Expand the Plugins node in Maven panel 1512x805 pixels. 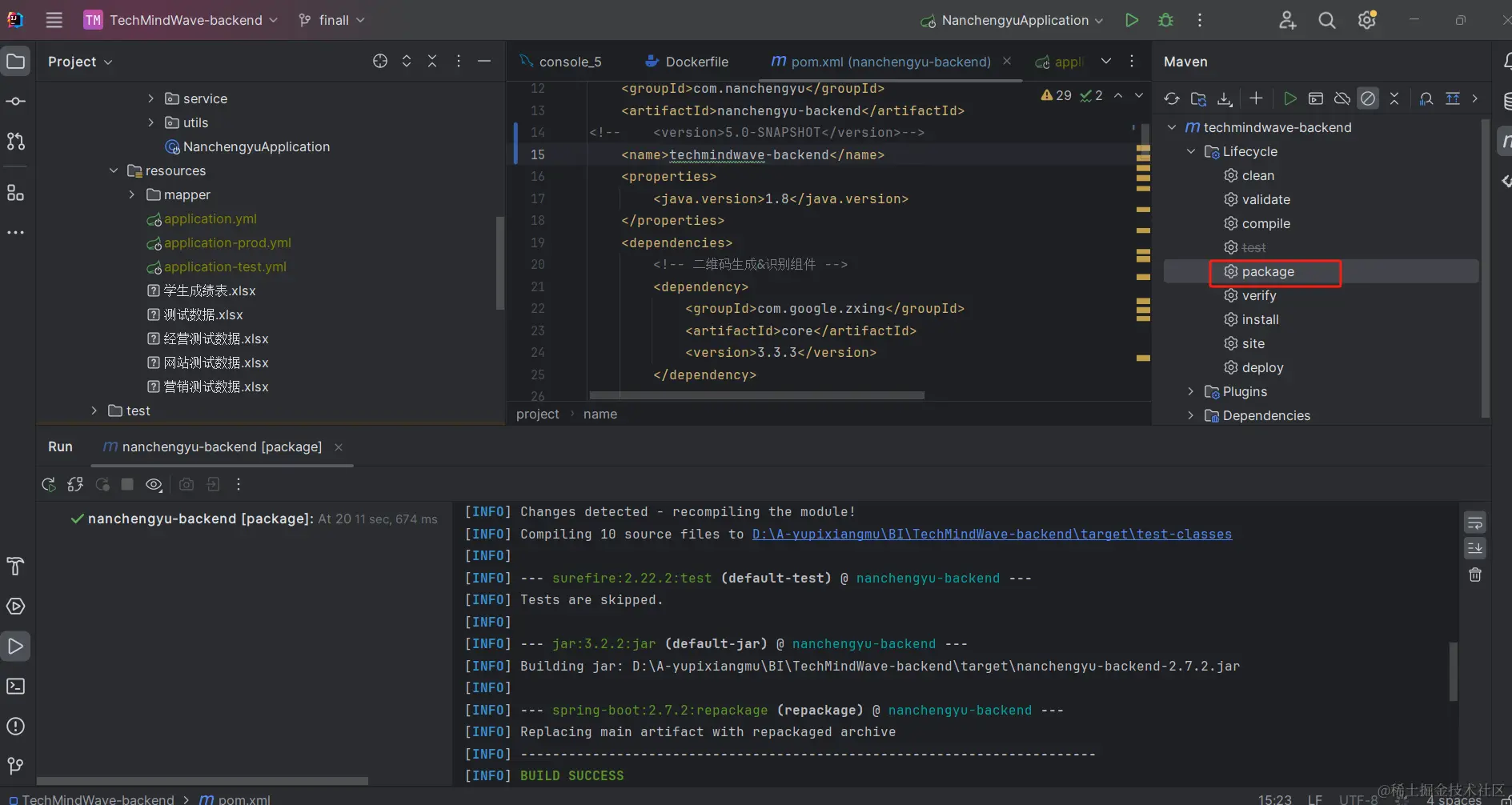[x=1190, y=391]
